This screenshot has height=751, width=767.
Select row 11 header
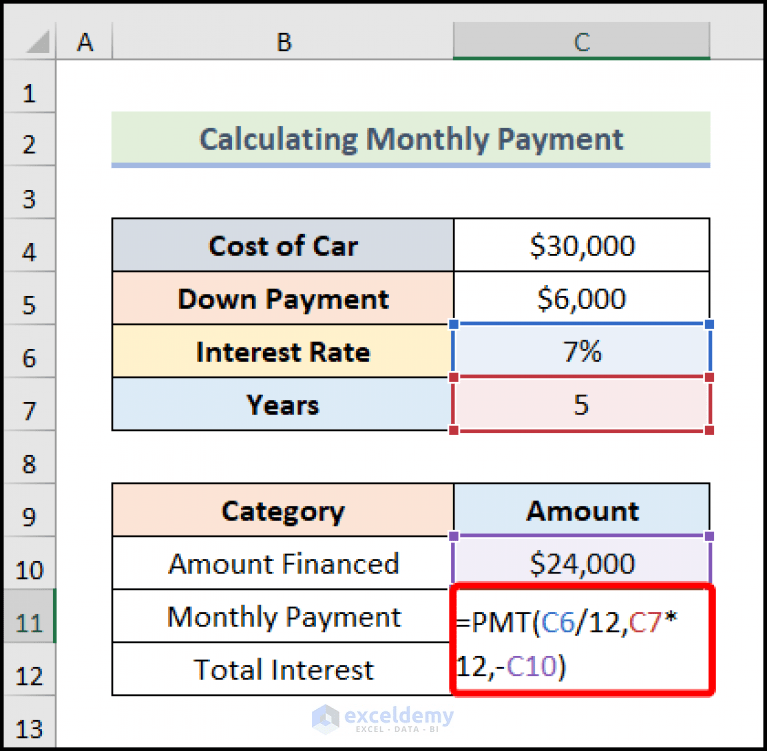29,616
